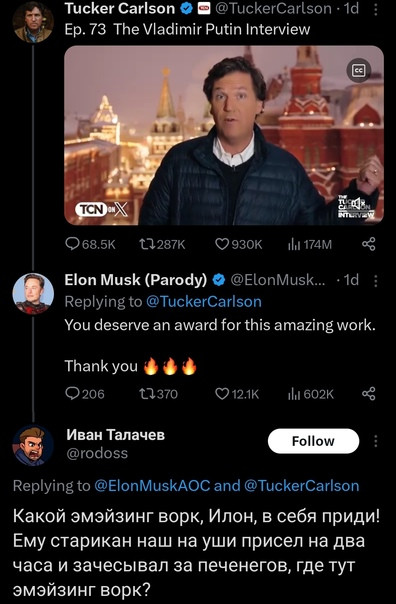Repost Tucker Carlson's tweet with 287K reposts

pos(162,244)
